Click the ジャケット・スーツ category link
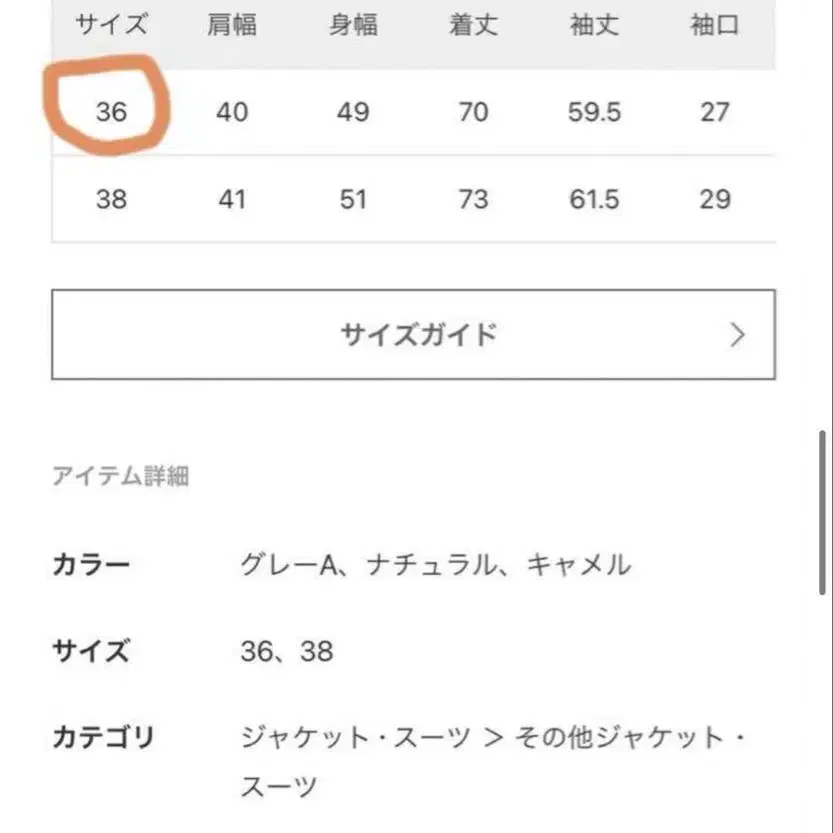 [x=355, y=739]
